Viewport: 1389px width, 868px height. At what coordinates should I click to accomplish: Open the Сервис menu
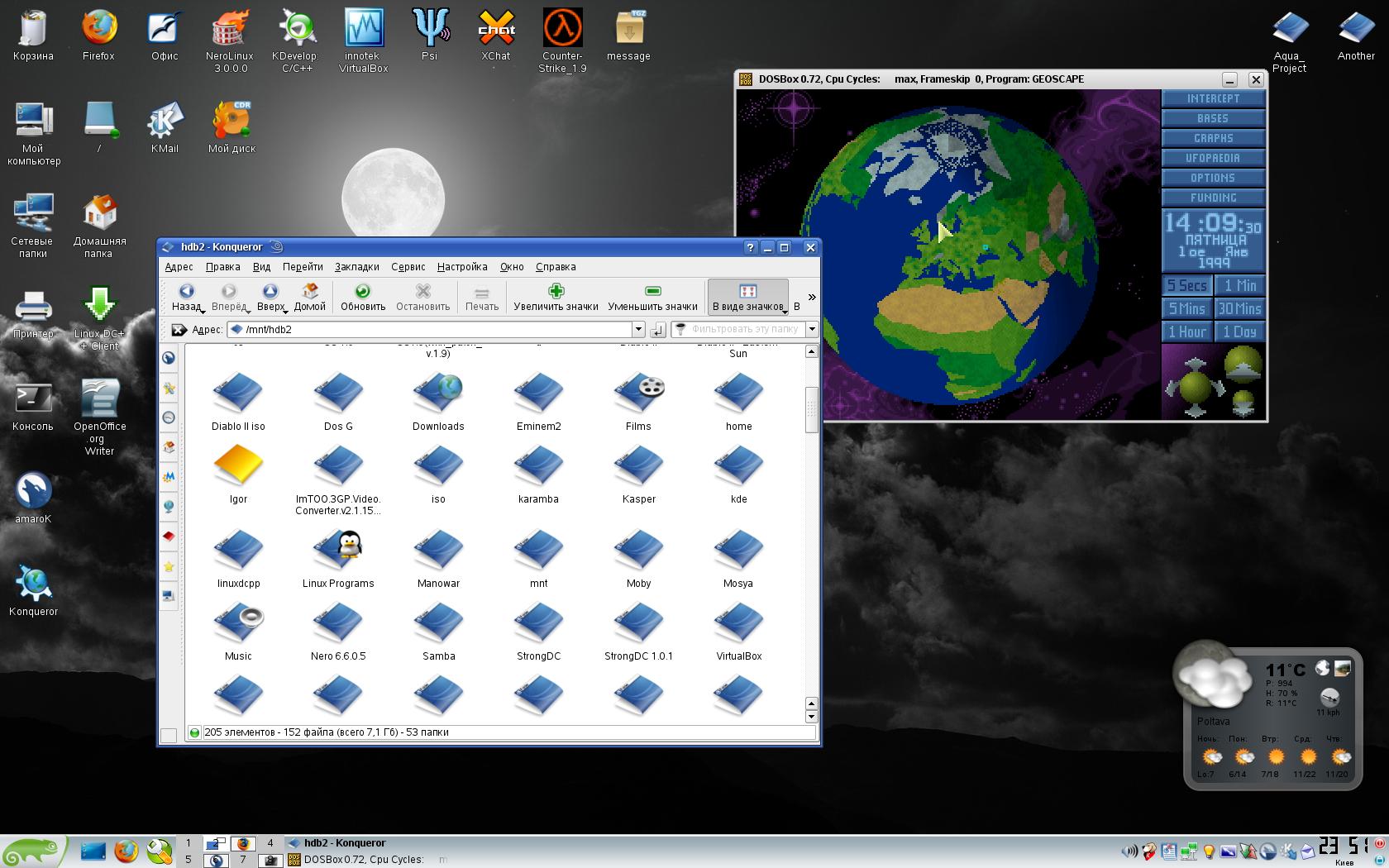pyautogui.click(x=408, y=267)
